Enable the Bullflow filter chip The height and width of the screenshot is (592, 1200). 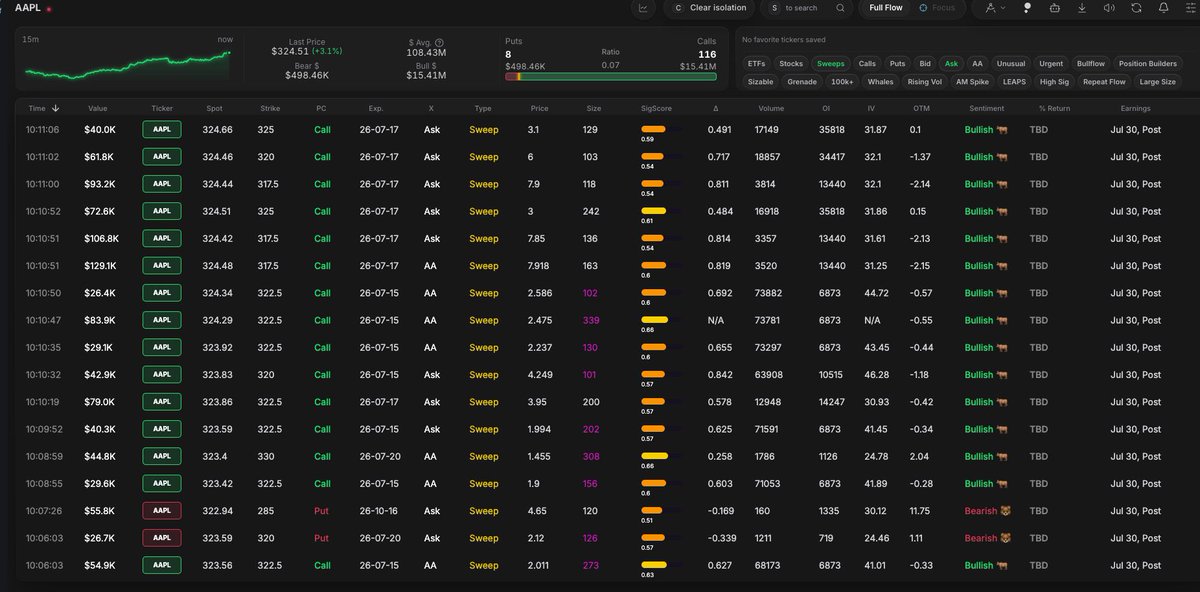point(1091,63)
